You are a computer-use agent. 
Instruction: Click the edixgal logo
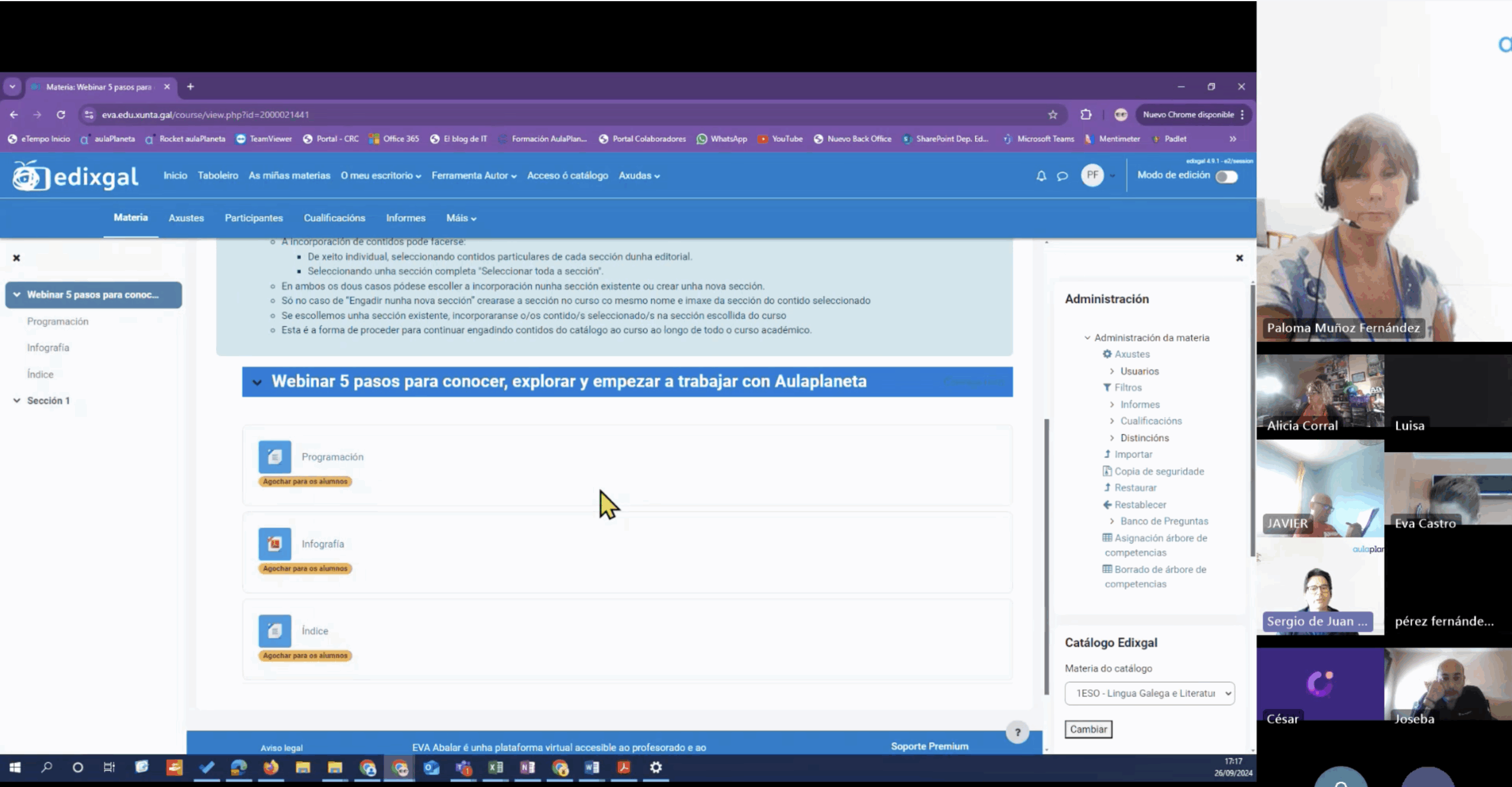pyautogui.click(x=76, y=176)
